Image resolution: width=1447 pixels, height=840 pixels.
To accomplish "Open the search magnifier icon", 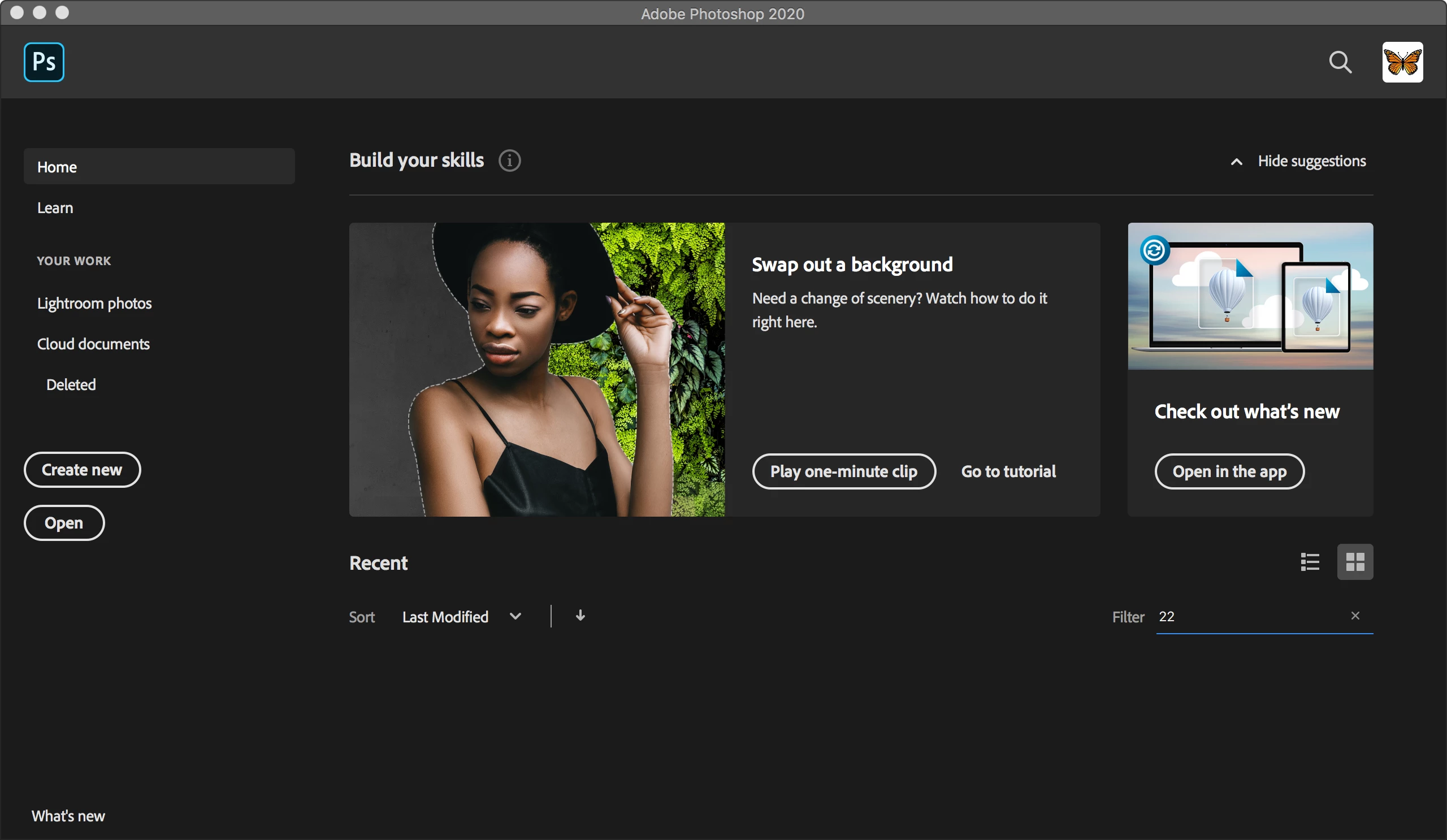I will pyautogui.click(x=1340, y=62).
